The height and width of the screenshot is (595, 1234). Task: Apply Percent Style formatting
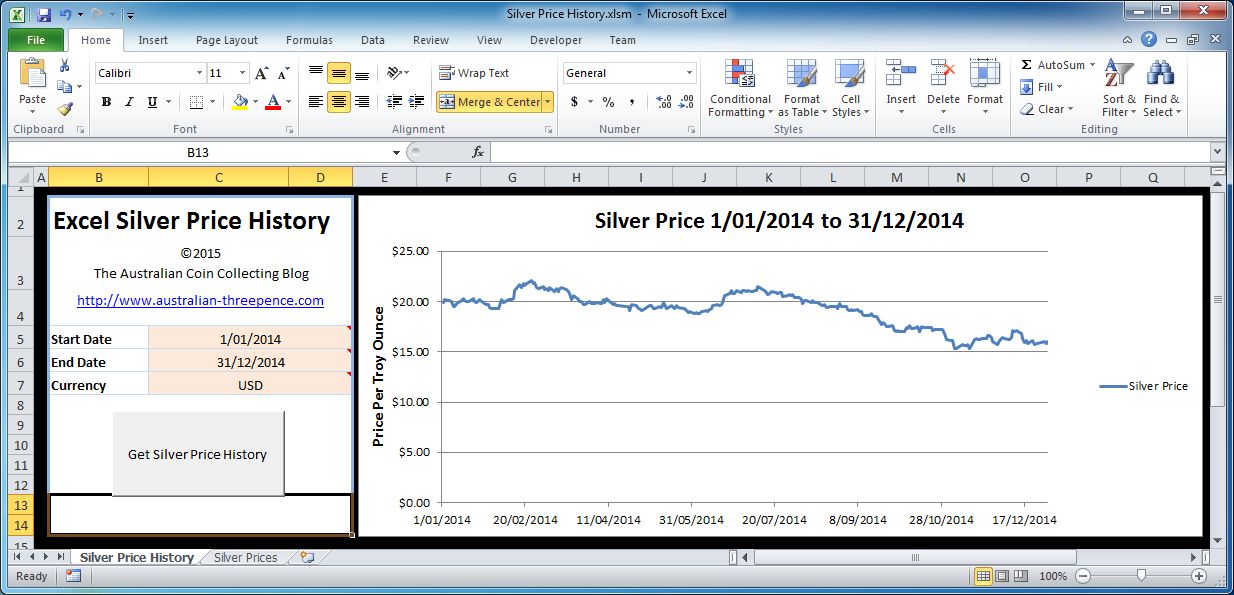pos(607,102)
